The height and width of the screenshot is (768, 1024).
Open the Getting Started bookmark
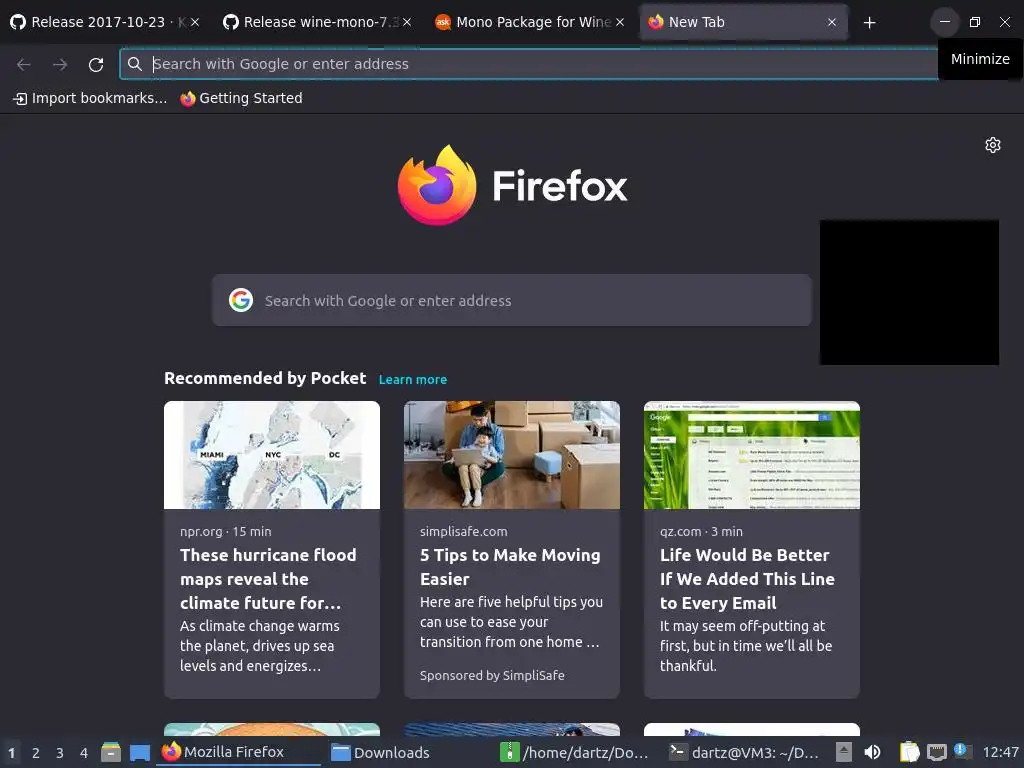242,98
